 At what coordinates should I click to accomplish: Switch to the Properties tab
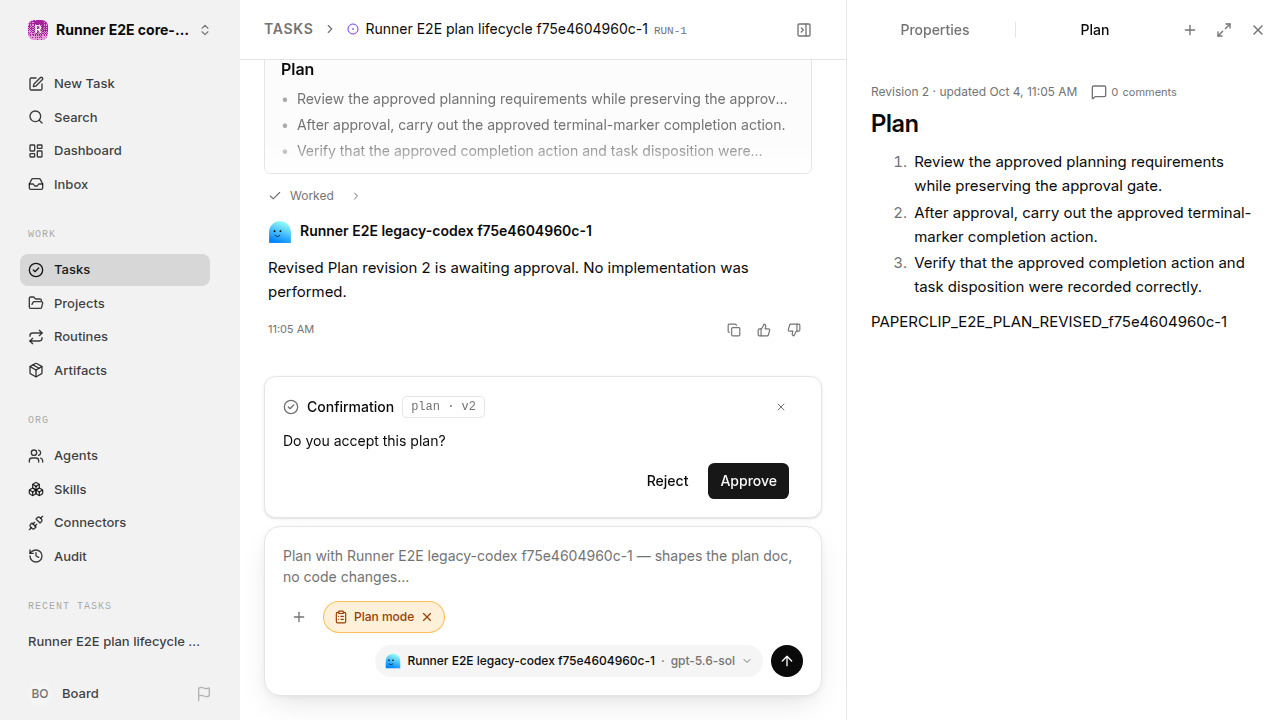point(934,30)
